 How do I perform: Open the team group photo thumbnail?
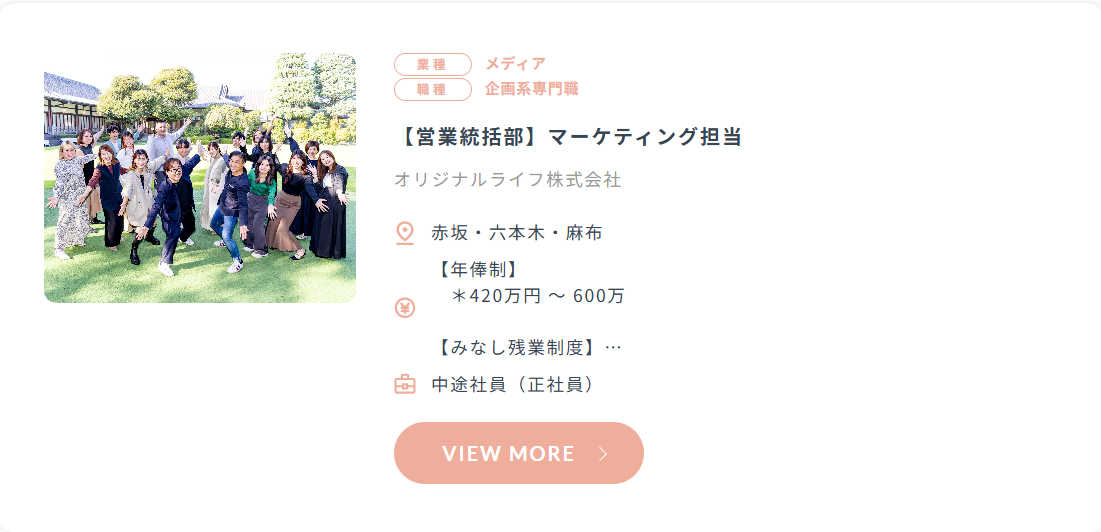[x=200, y=178]
